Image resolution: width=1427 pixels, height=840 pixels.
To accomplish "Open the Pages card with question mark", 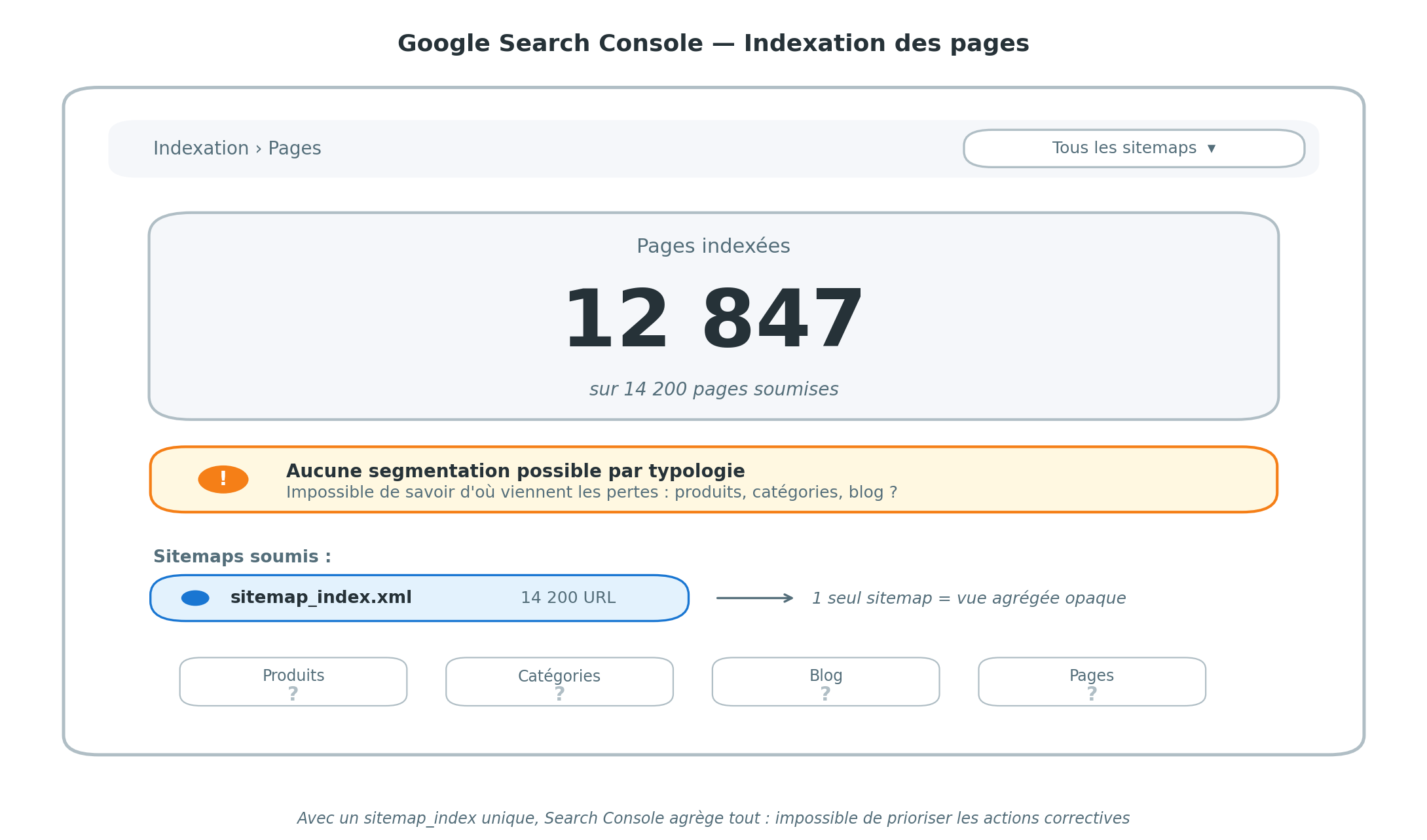I will [1092, 682].
